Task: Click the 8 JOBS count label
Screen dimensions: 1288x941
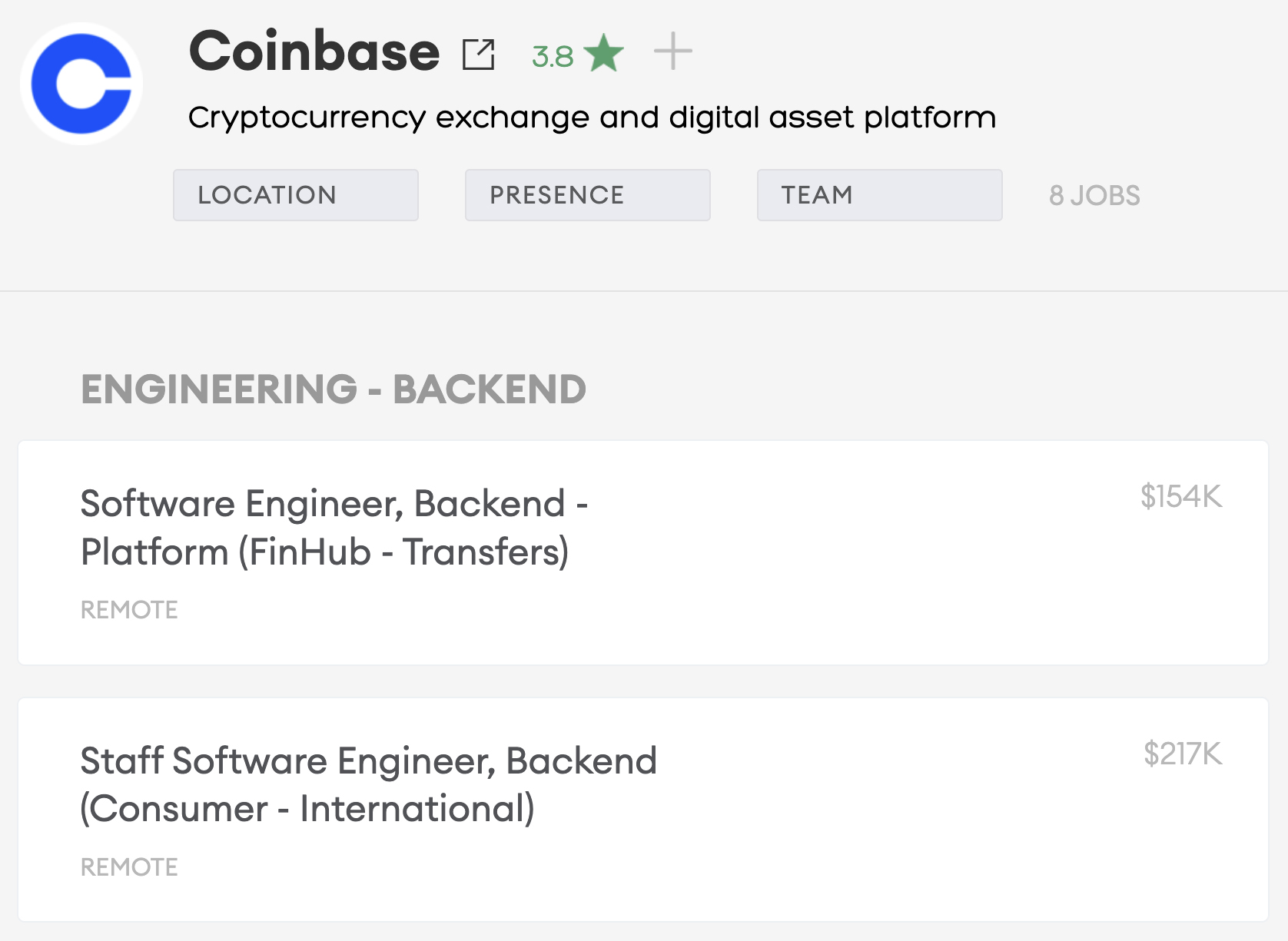Action: pyautogui.click(x=1094, y=195)
